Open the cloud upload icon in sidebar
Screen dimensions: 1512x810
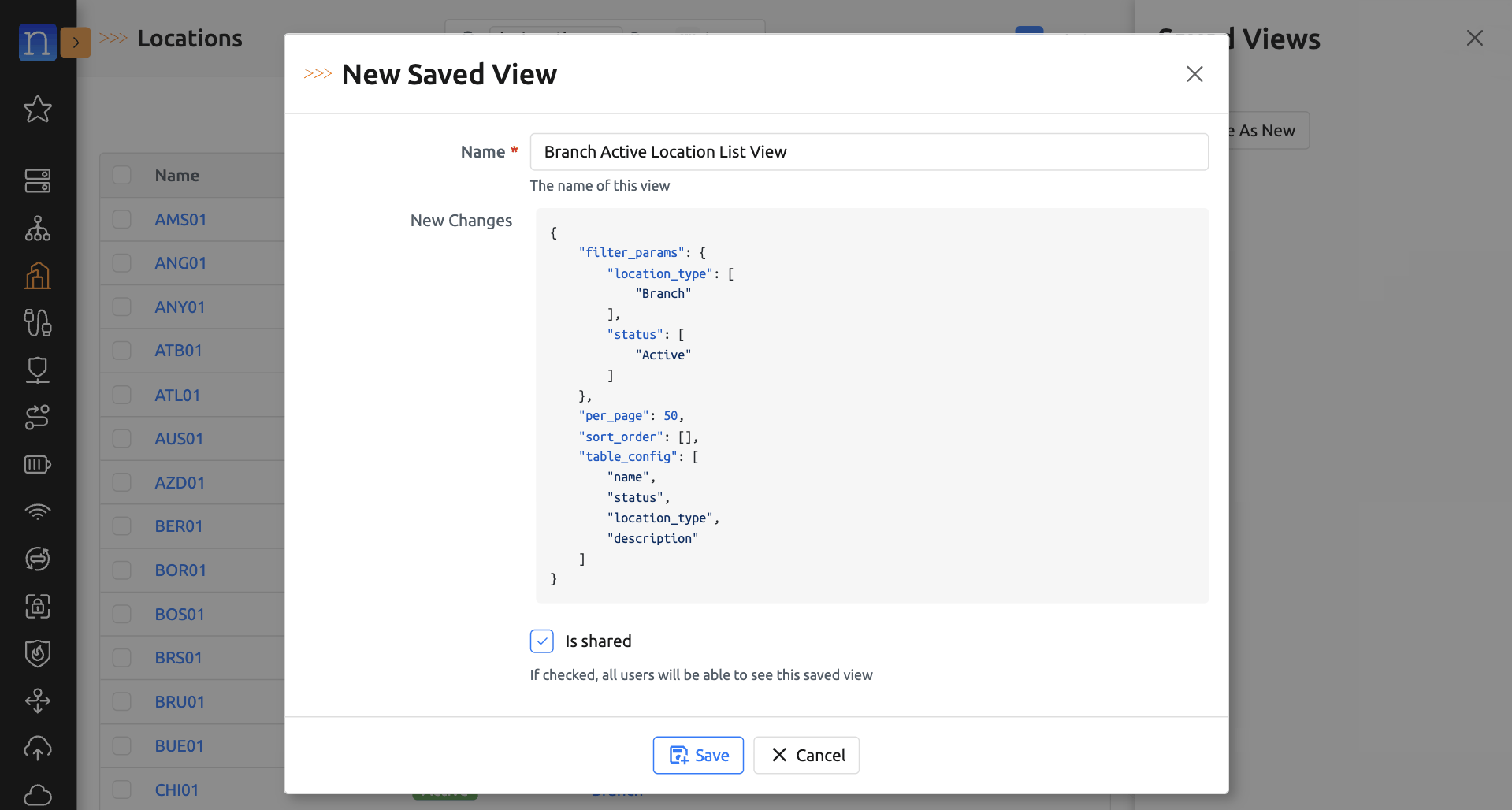click(x=37, y=748)
